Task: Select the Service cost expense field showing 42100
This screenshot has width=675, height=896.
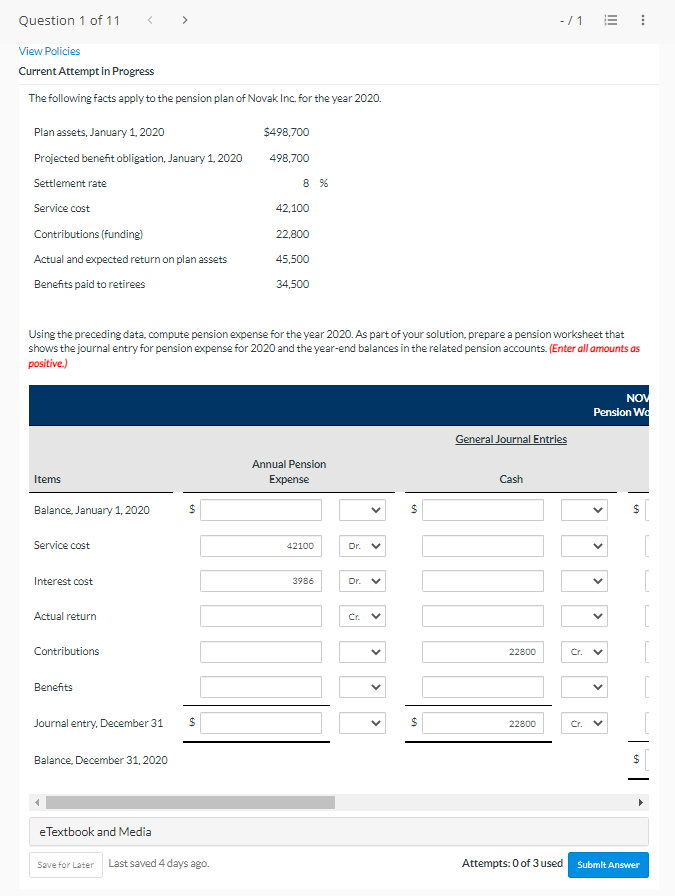Action: coord(260,545)
